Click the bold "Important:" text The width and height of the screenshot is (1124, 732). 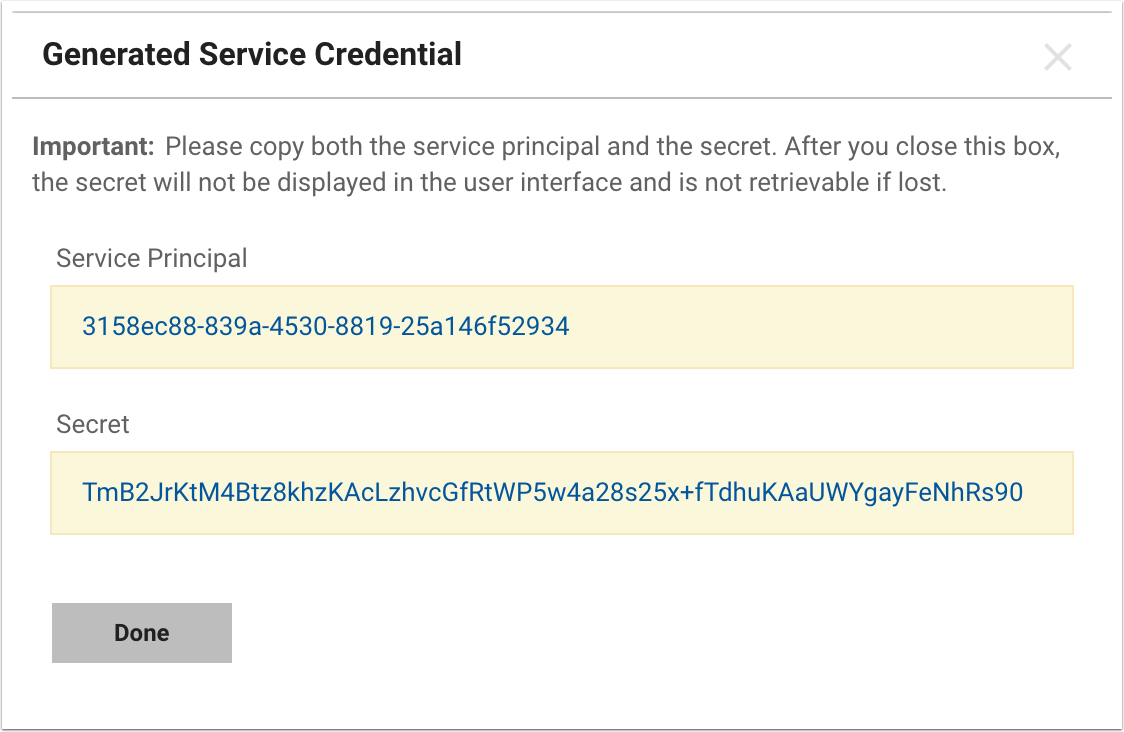coord(93,147)
